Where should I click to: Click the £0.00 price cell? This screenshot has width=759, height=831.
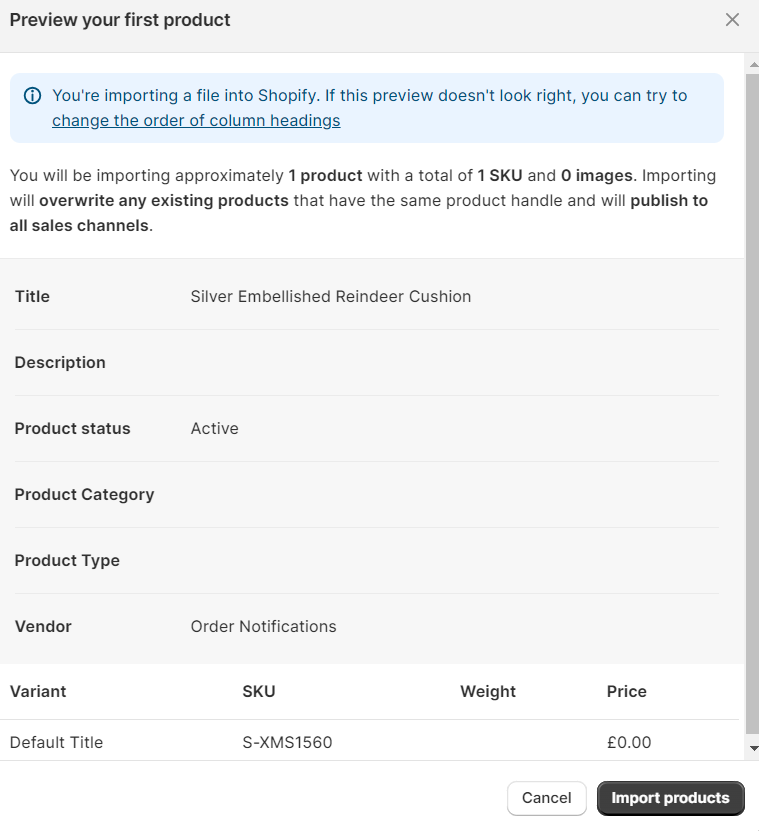click(629, 742)
